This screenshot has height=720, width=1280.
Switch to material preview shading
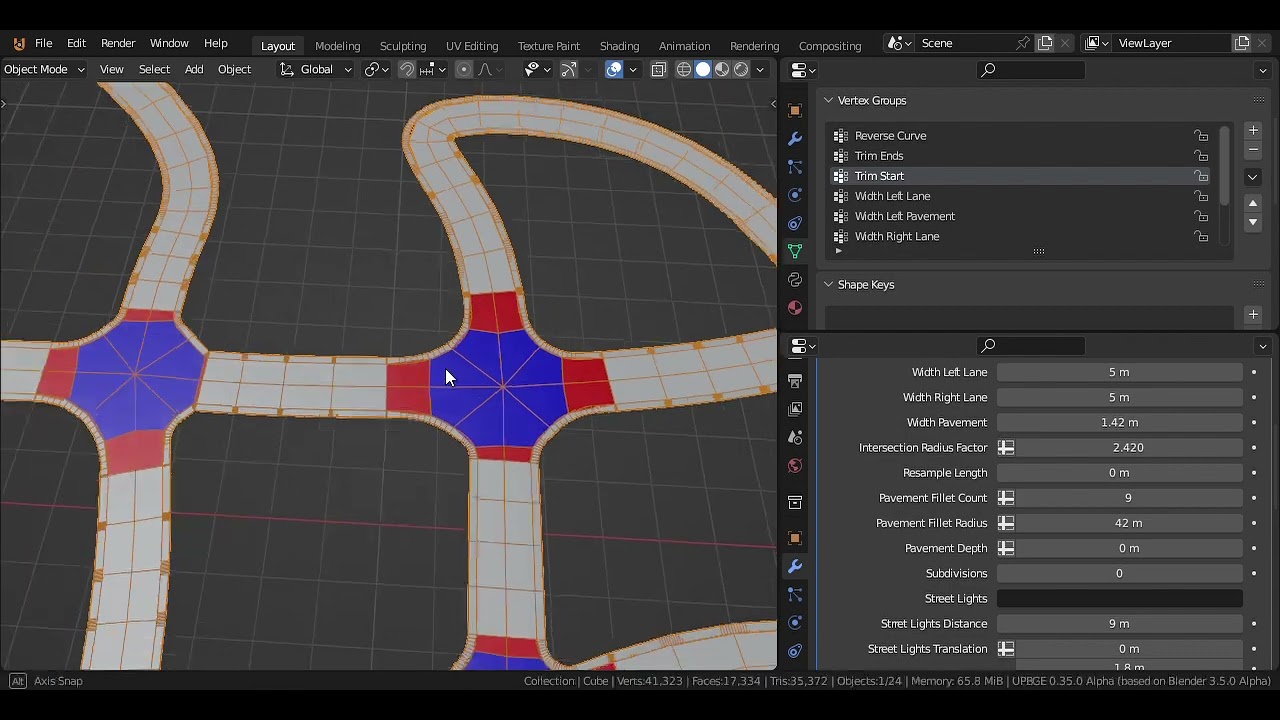click(x=722, y=69)
